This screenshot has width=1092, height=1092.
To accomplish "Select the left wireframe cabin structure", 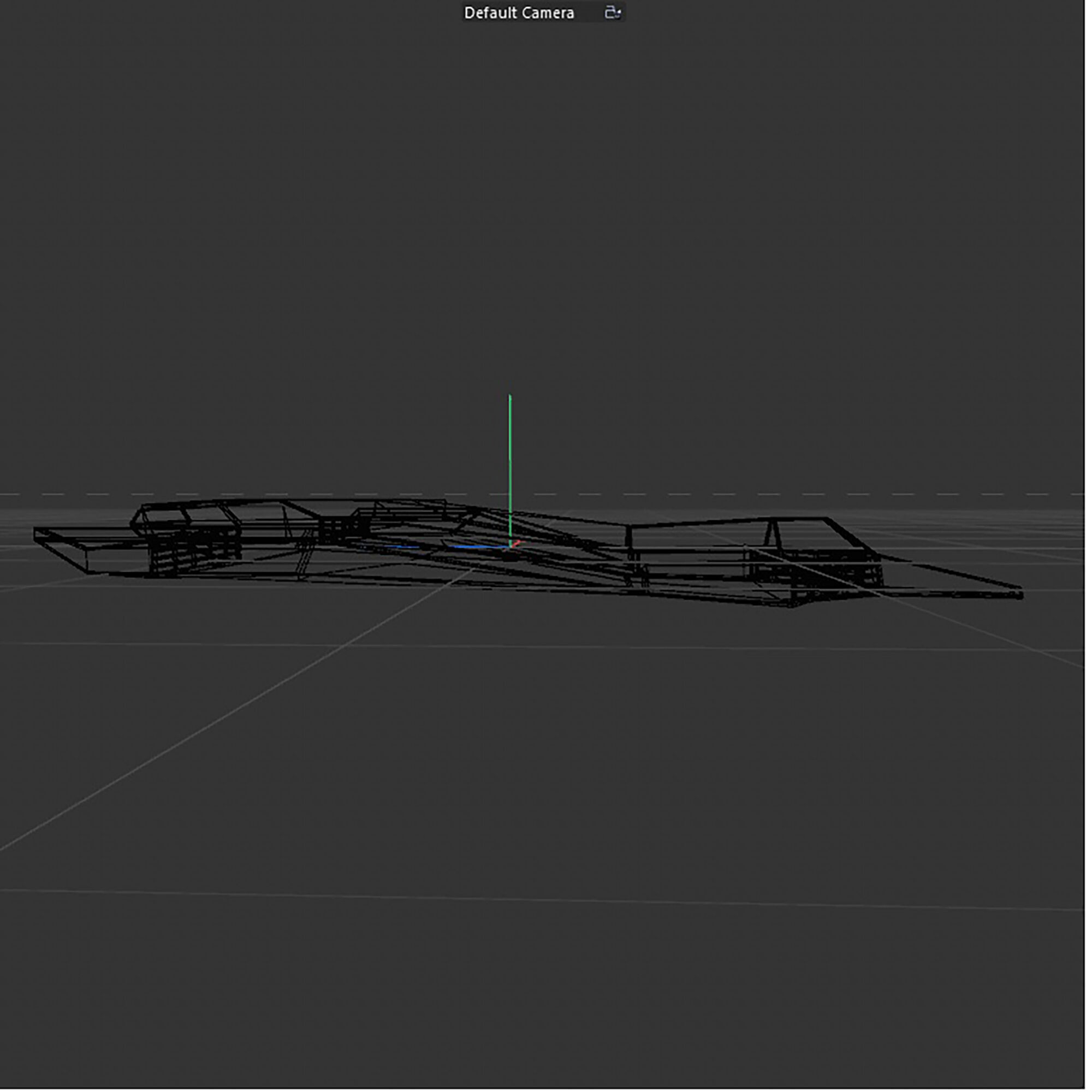I will [x=187, y=515].
